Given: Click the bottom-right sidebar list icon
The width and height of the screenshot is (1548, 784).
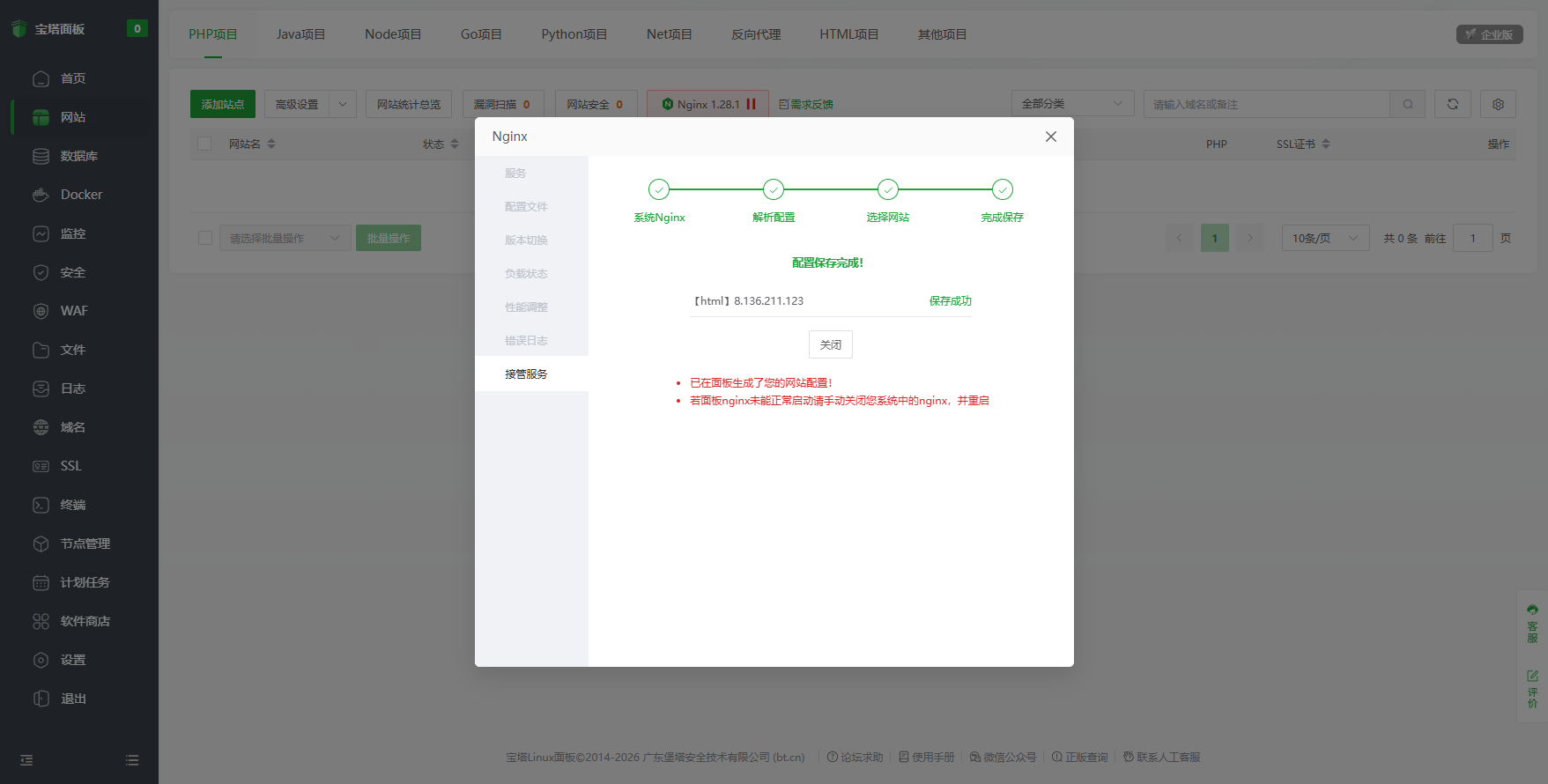Looking at the screenshot, I should [x=132, y=760].
